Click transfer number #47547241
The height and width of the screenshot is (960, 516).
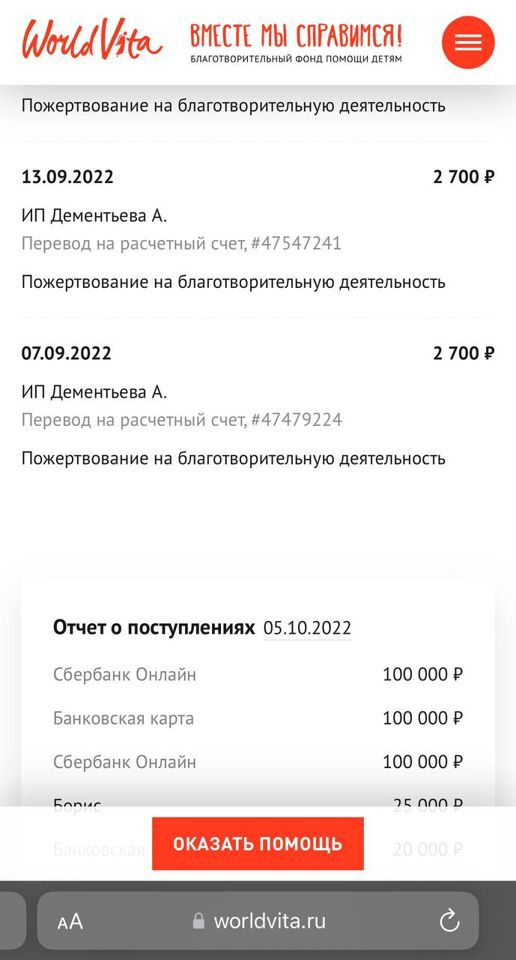(x=296, y=244)
